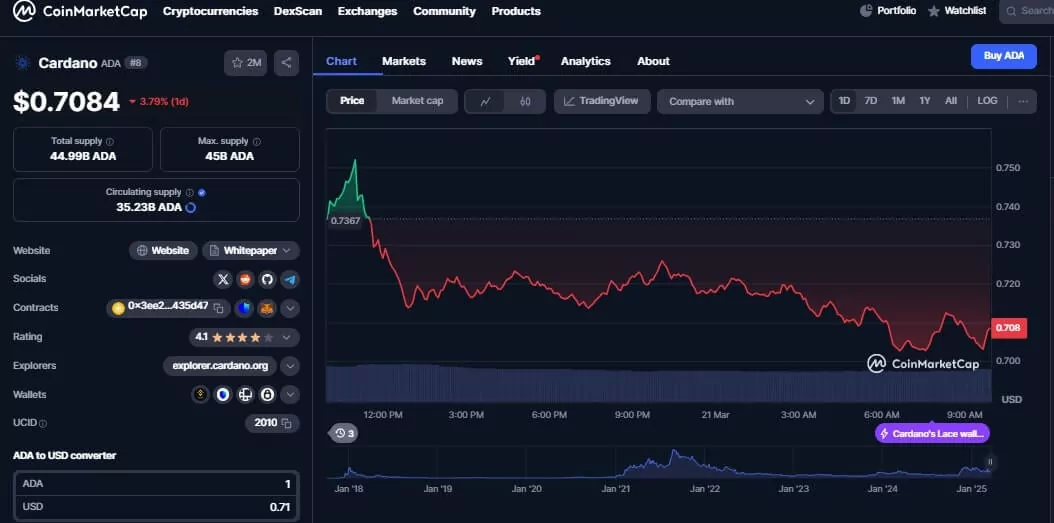Expand more Contracts chevron

tap(290, 309)
